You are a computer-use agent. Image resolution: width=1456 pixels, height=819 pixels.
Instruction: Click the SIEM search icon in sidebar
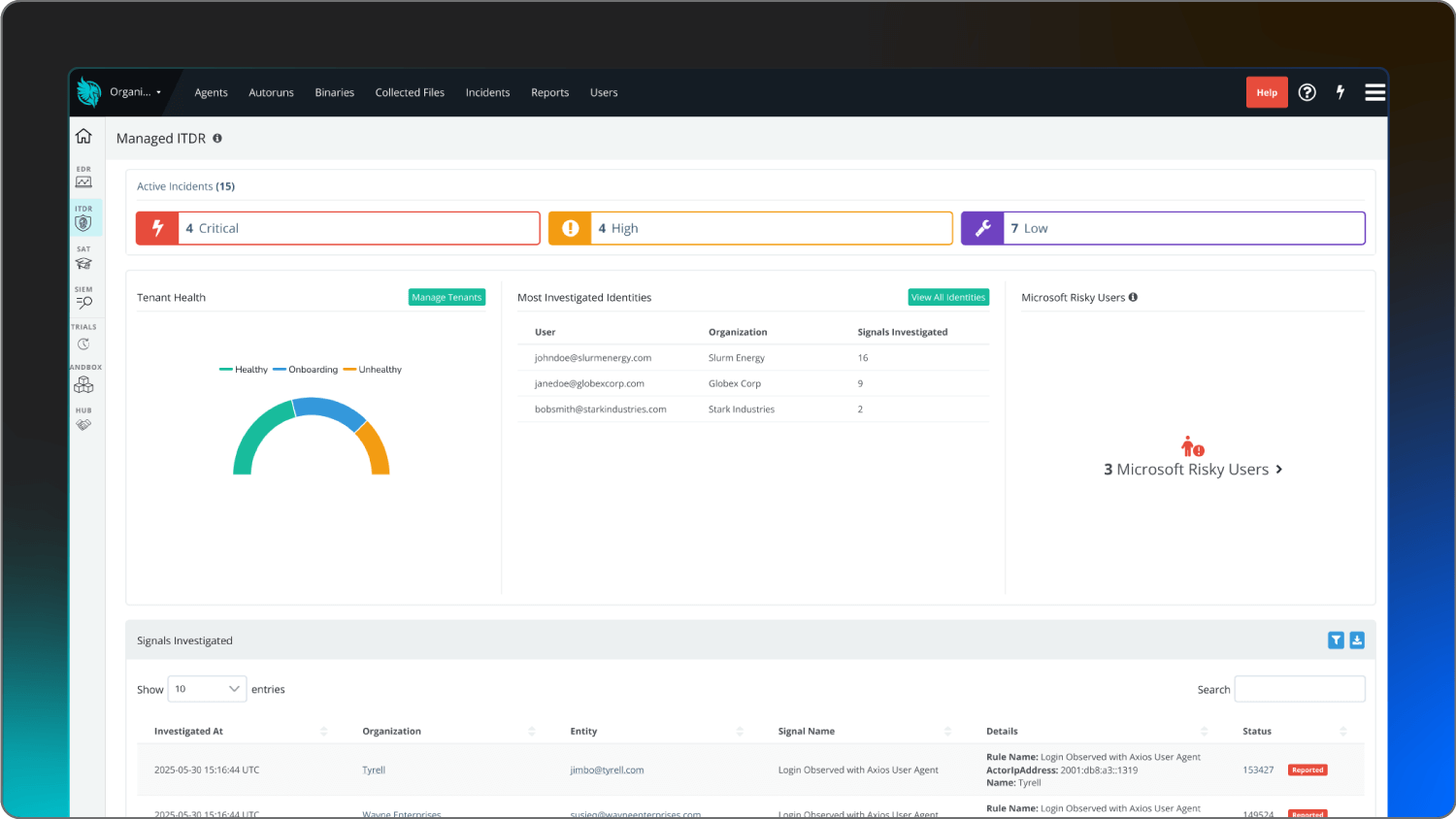(83, 301)
